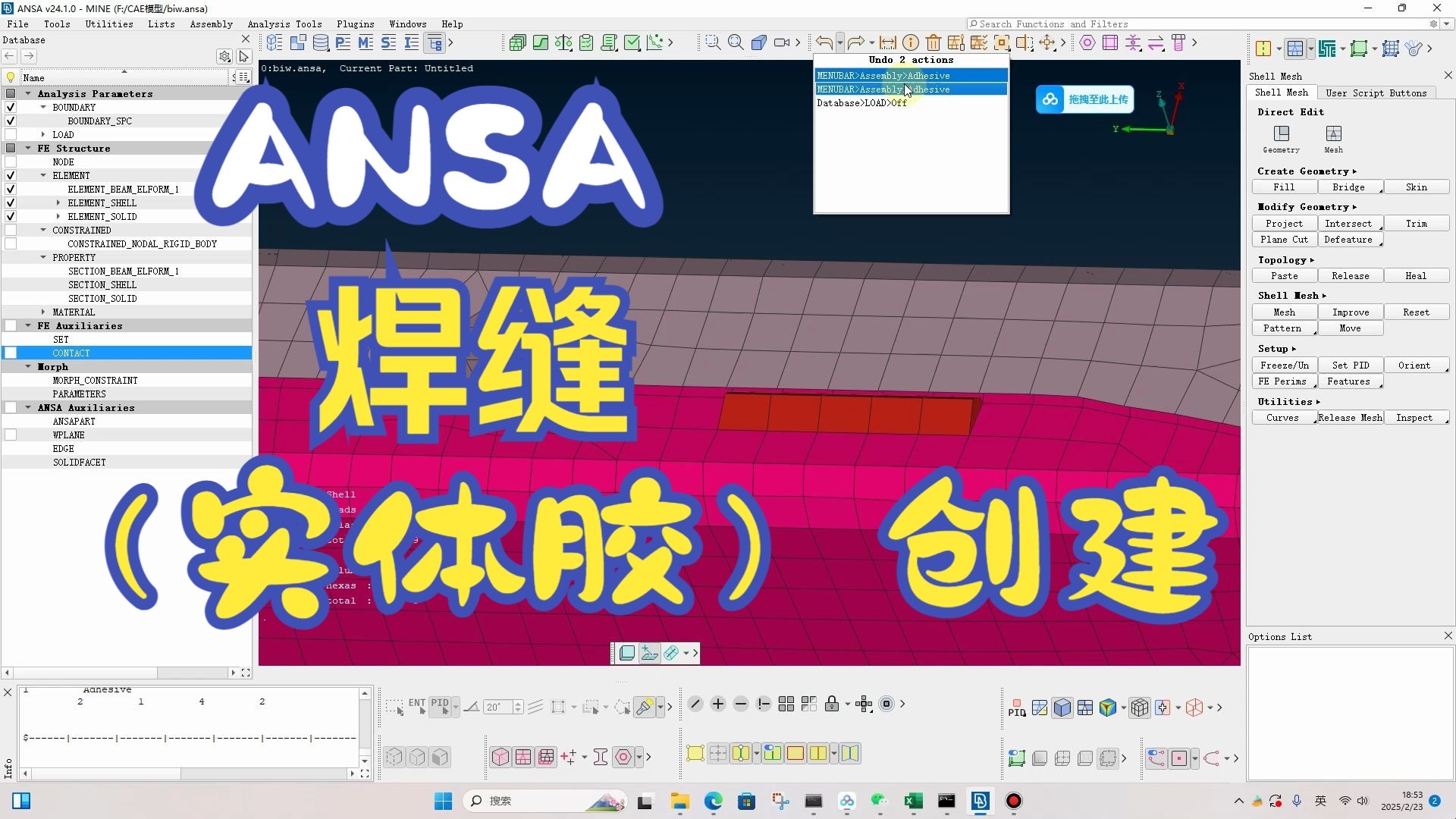Open the Assembly menu
The height and width of the screenshot is (819, 1456).
[211, 24]
